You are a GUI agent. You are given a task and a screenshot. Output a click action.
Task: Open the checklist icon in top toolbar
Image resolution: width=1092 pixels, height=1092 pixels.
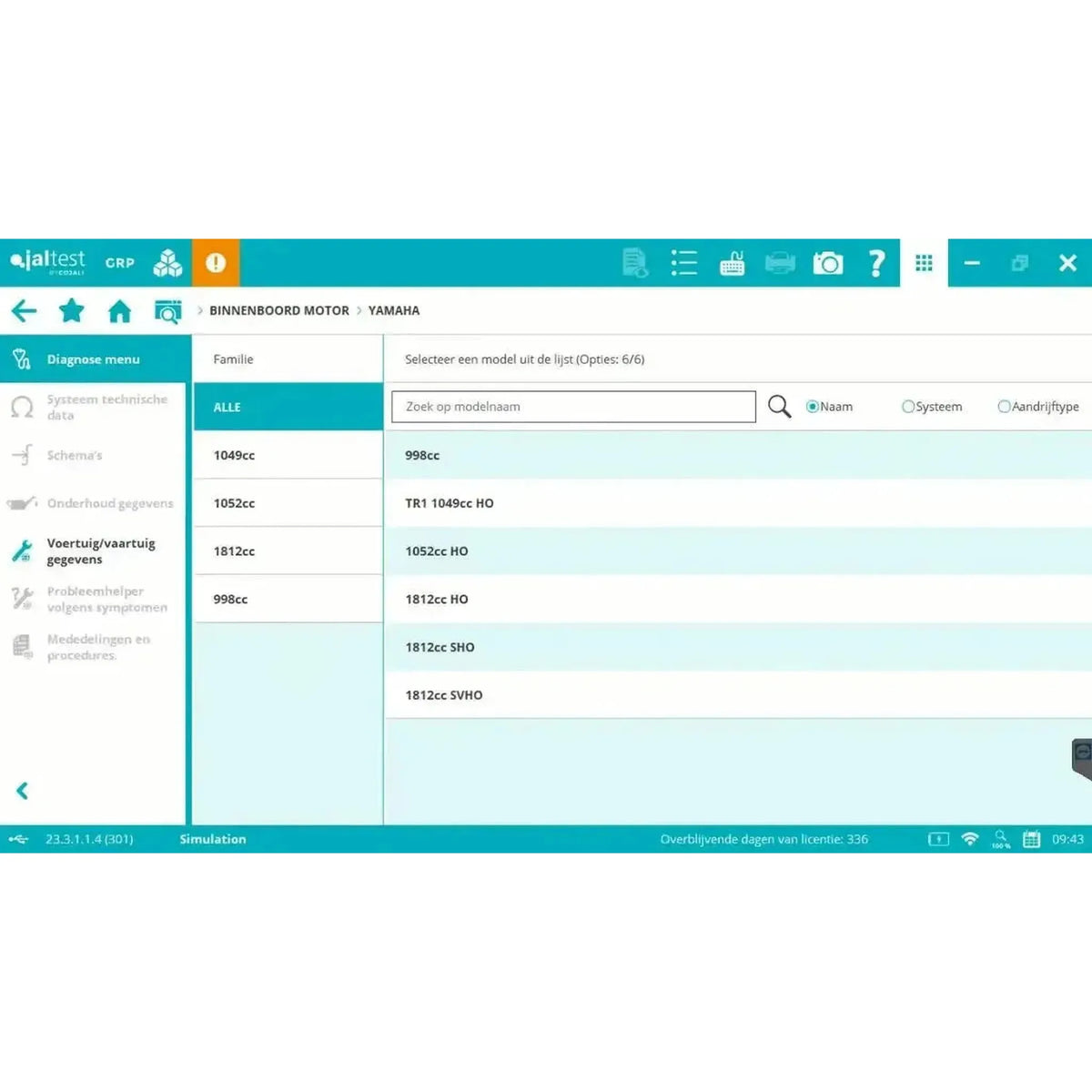point(683,263)
